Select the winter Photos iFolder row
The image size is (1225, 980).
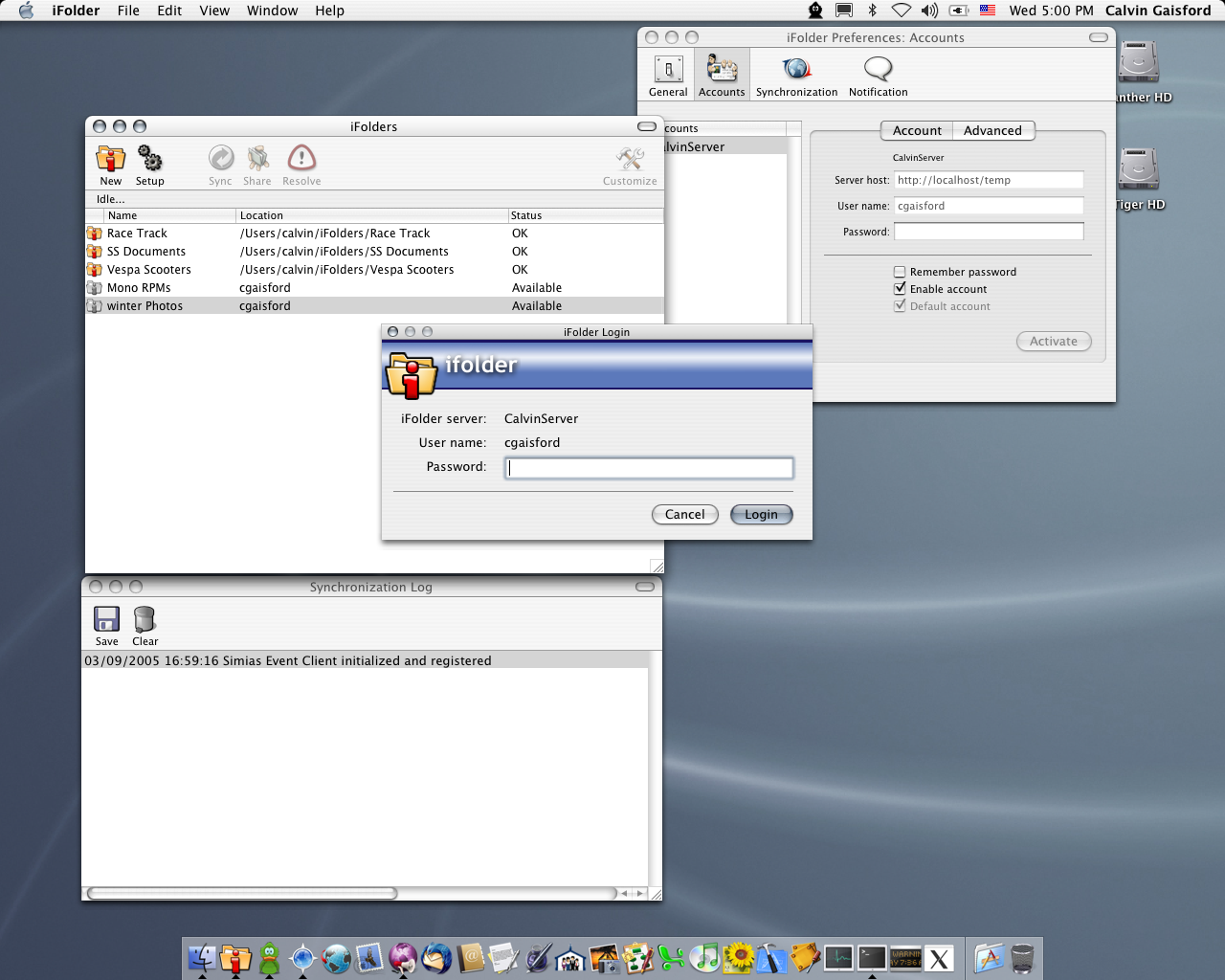(374, 306)
